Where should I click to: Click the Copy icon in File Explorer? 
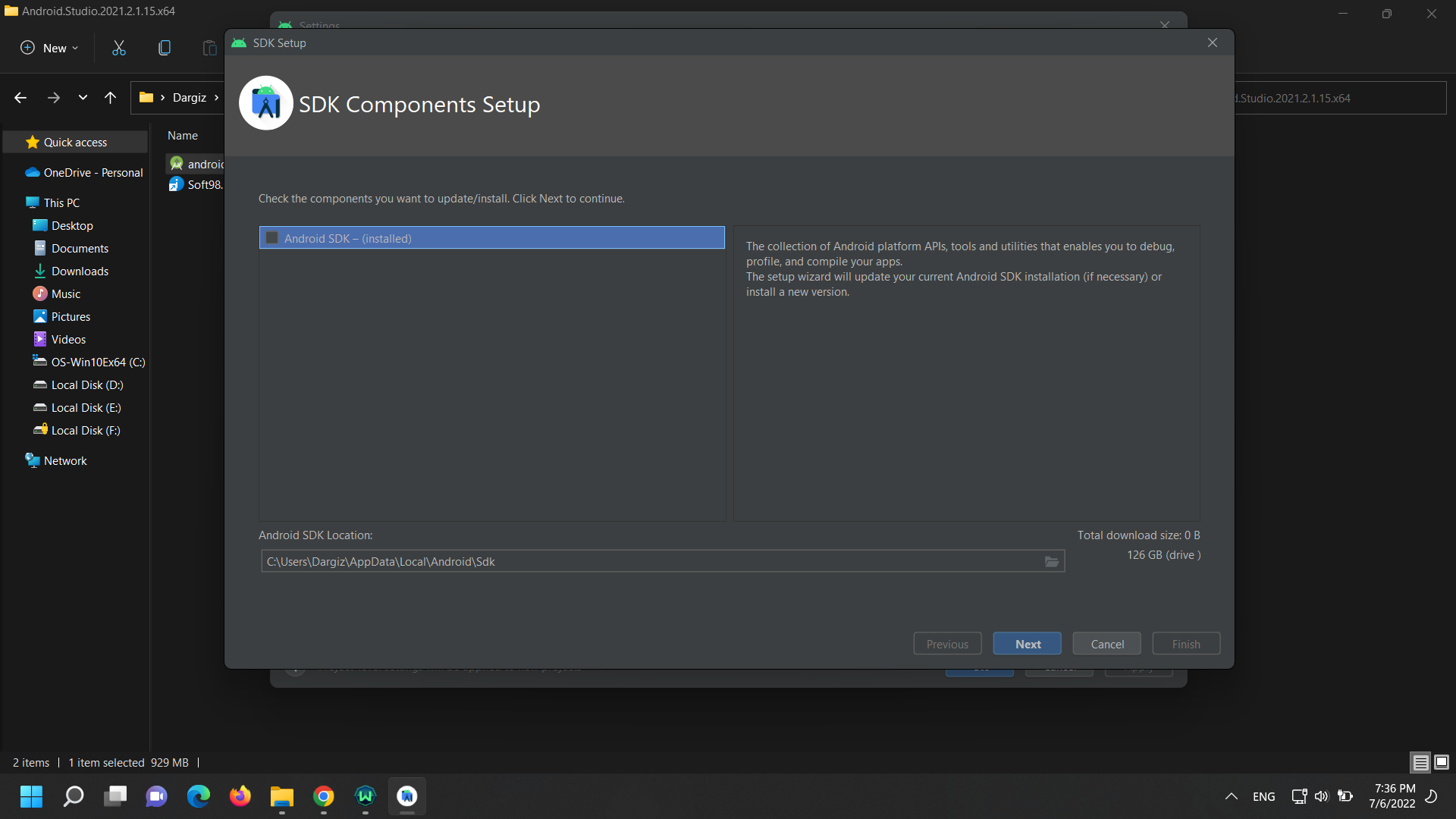click(x=165, y=48)
